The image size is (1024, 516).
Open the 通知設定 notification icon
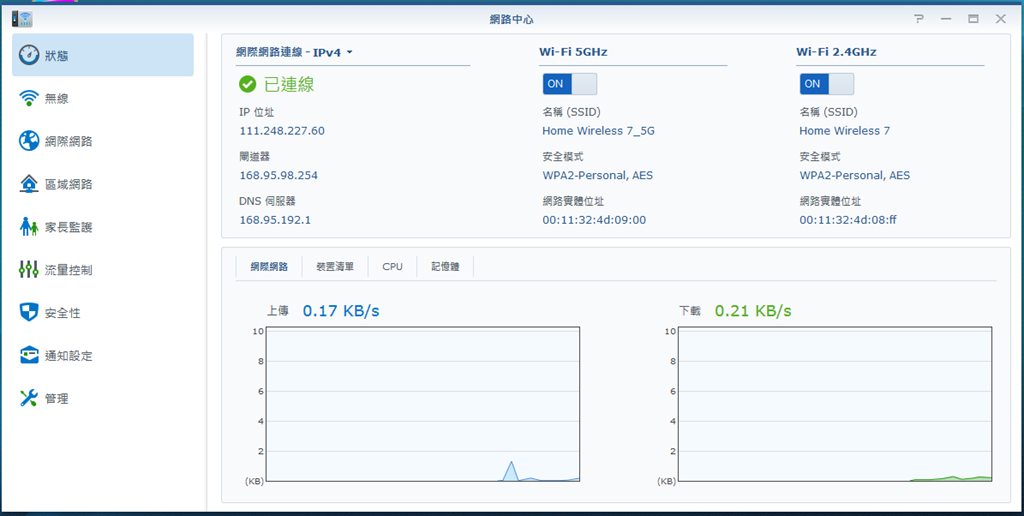tap(30, 356)
